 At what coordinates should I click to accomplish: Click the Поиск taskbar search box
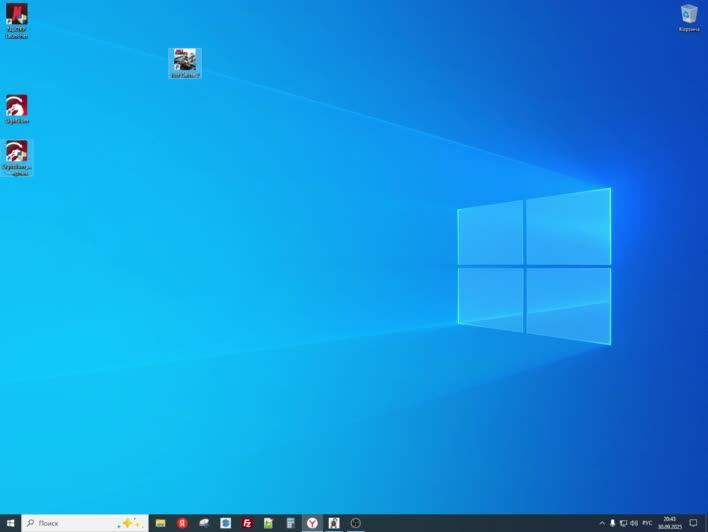pos(85,523)
